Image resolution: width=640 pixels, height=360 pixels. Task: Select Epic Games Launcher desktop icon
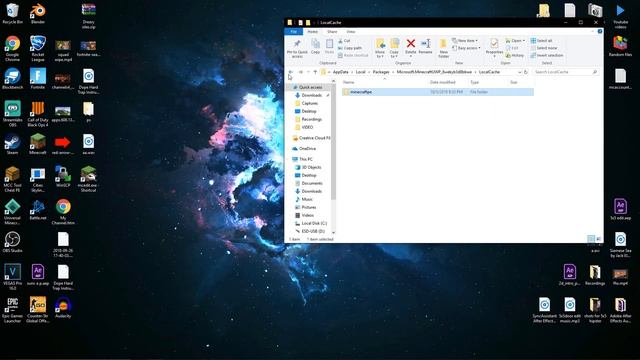[x=12, y=310]
